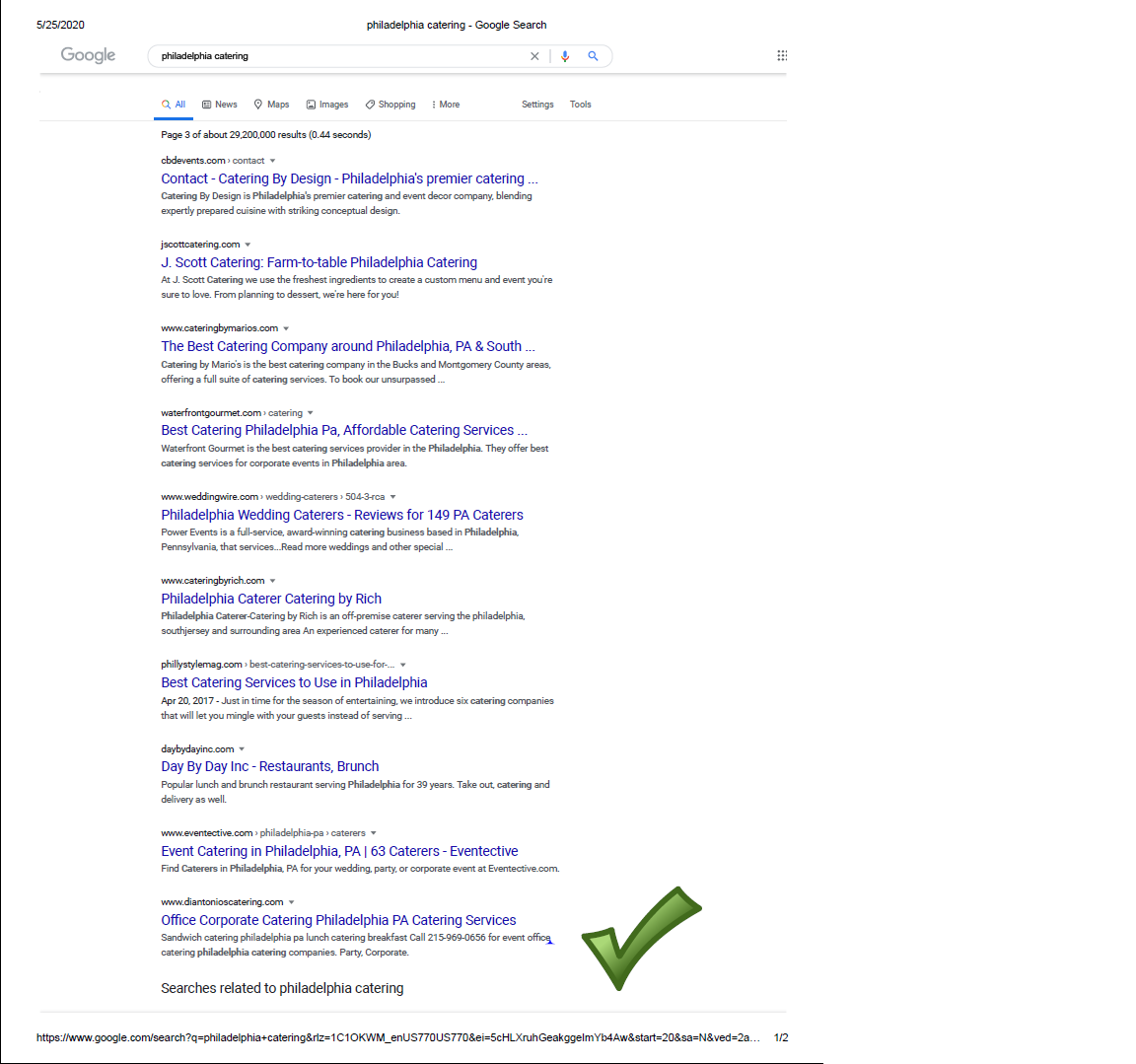Click the www.cateringbymarios.com URL text
This screenshot has width=1136, height=1064.
pyautogui.click(x=220, y=328)
